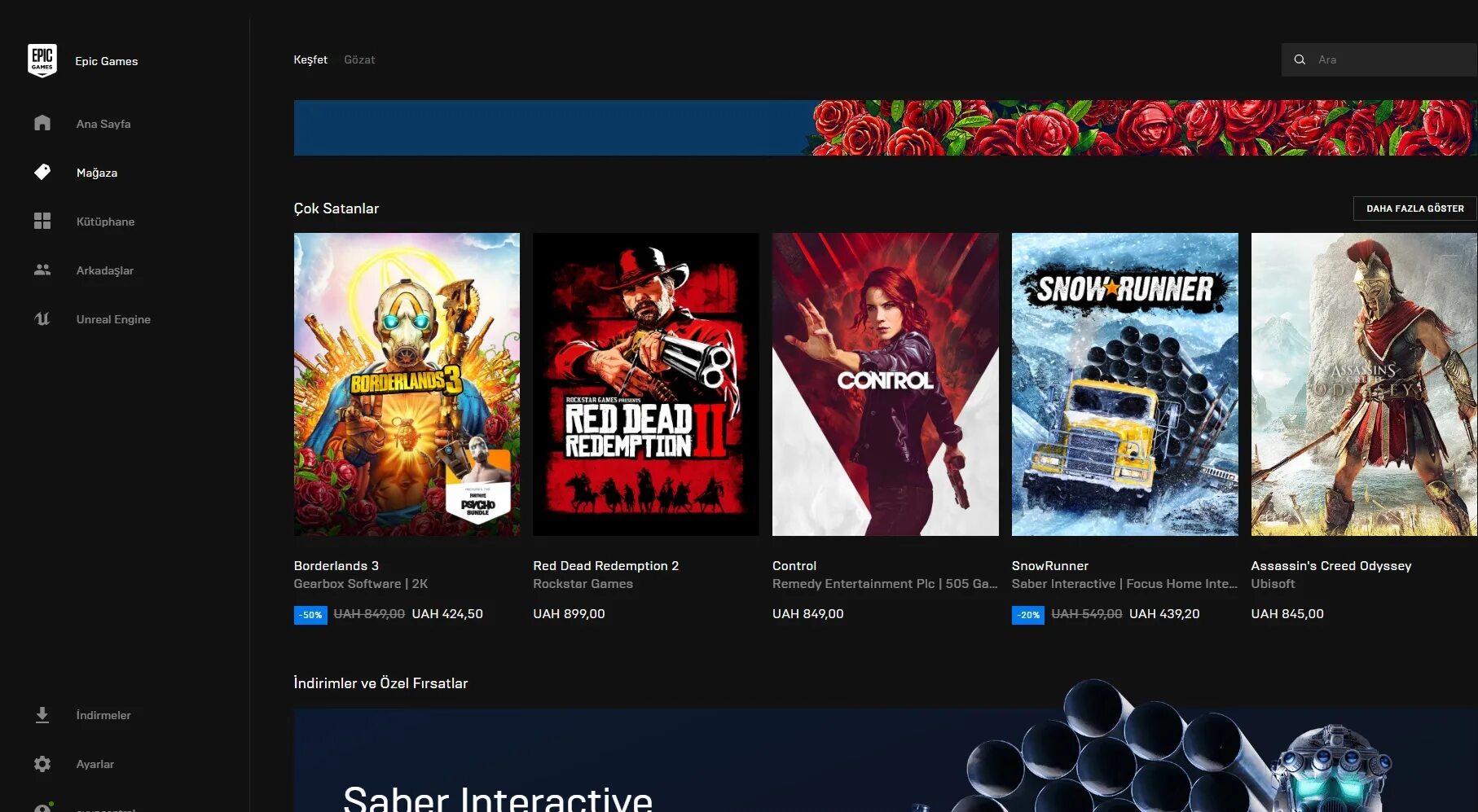Open Kütüphane library label
The height and width of the screenshot is (812, 1478).
tap(105, 222)
